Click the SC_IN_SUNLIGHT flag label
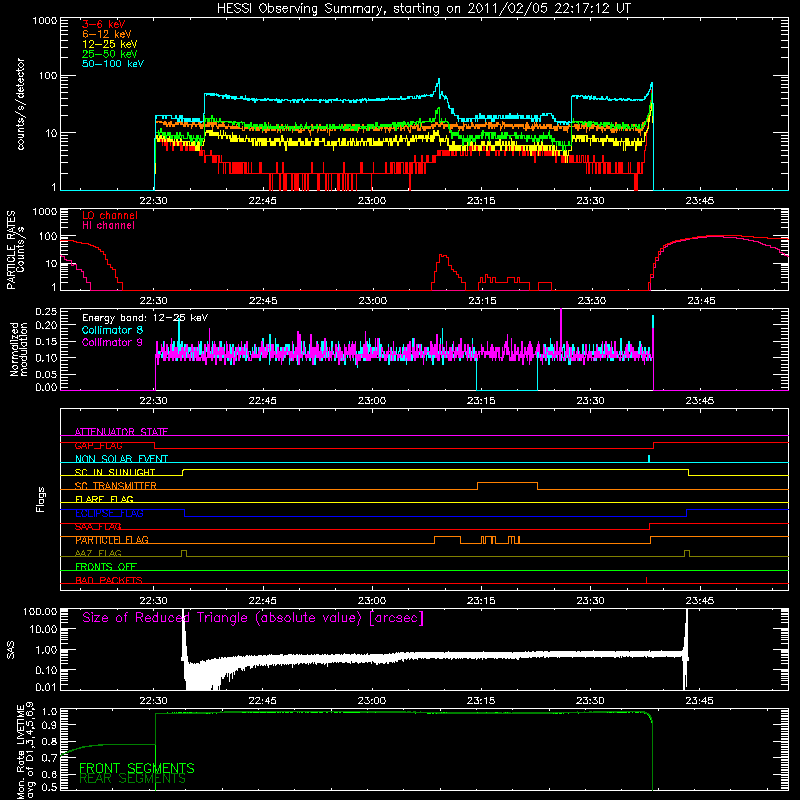Screen dimensions: 800x800 coord(115,472)
